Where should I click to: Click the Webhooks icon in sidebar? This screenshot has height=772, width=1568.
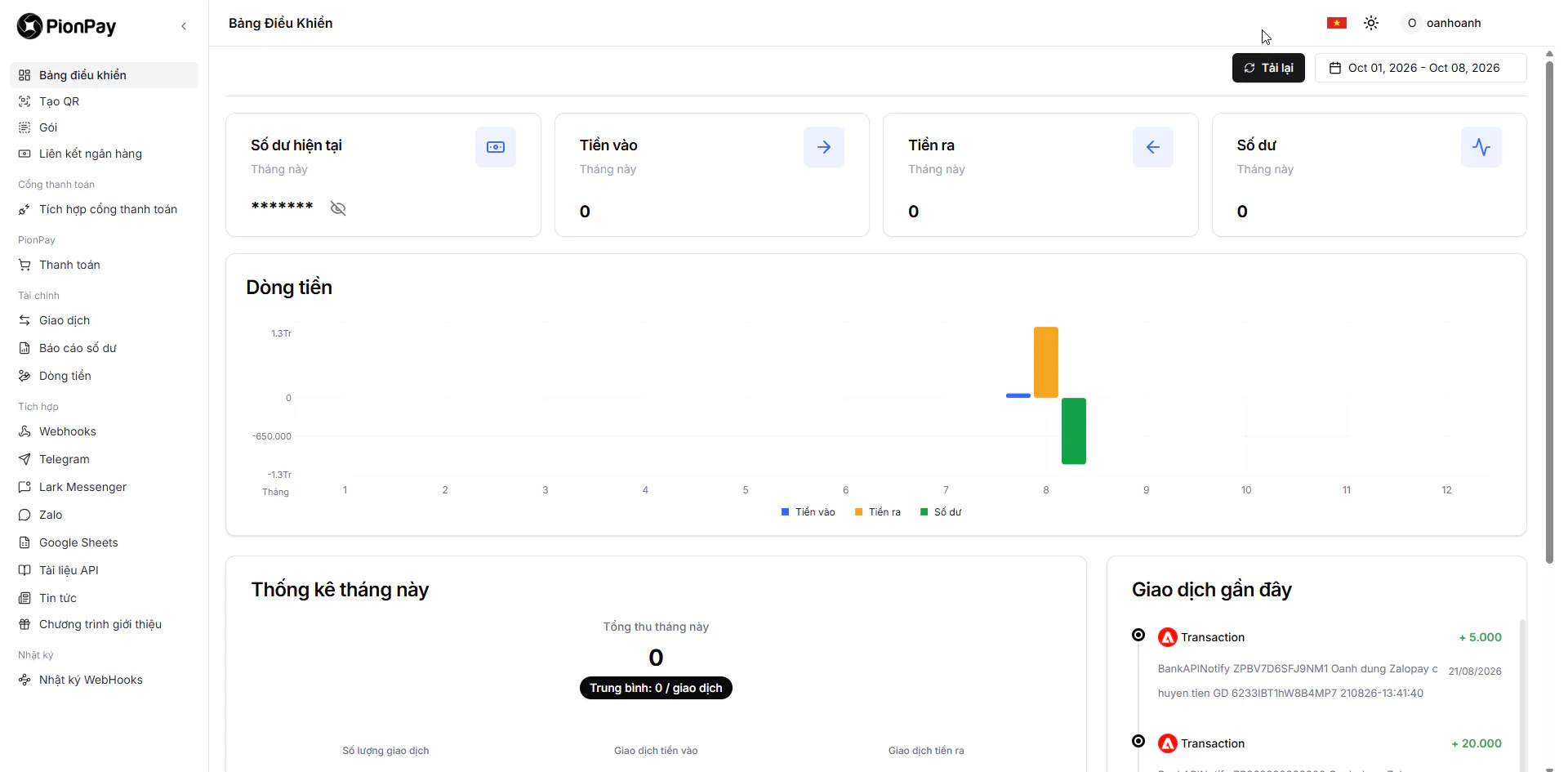pos(24,431)
